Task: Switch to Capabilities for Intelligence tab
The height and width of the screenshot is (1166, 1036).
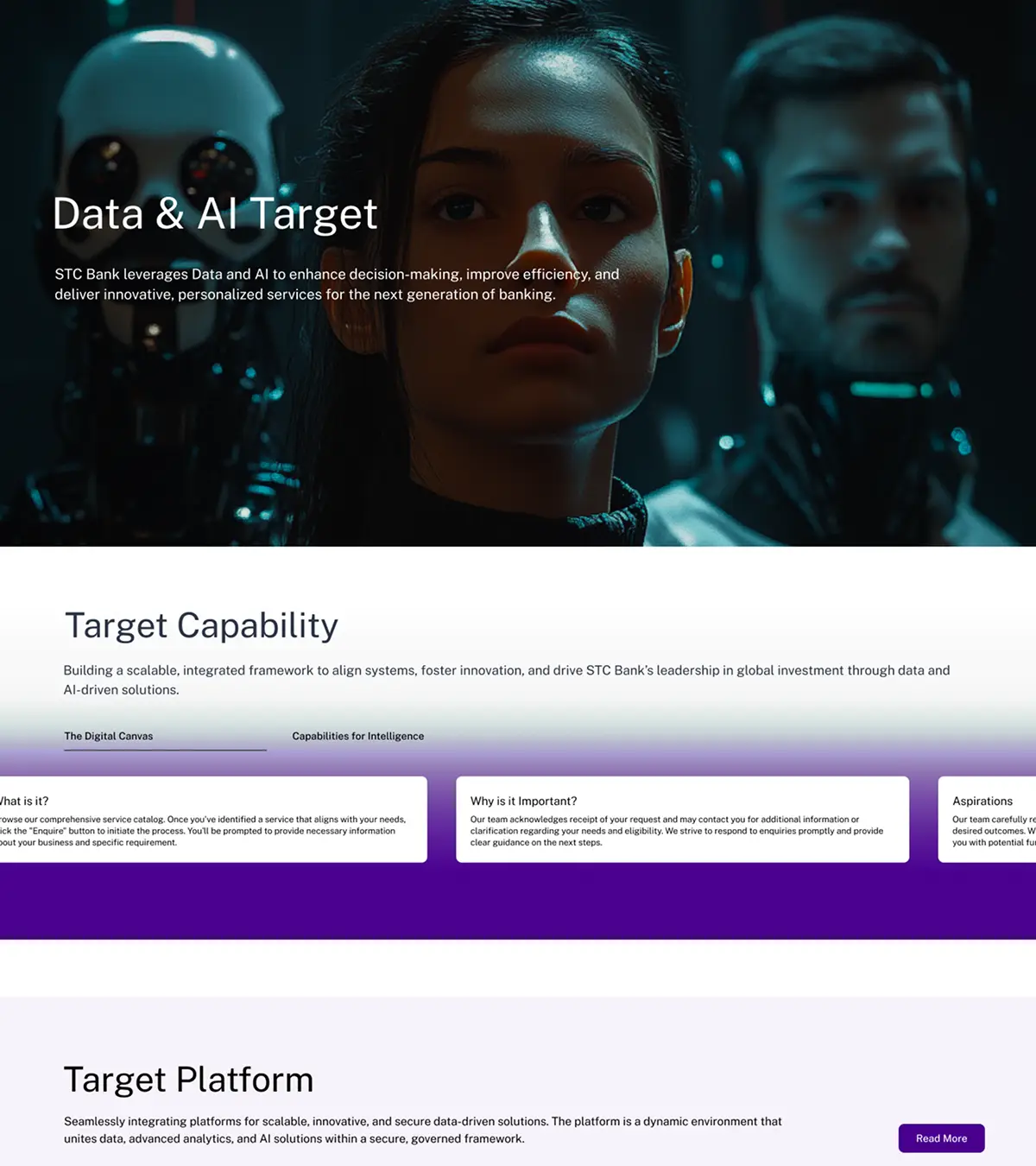Action: (x=358, y=736)
